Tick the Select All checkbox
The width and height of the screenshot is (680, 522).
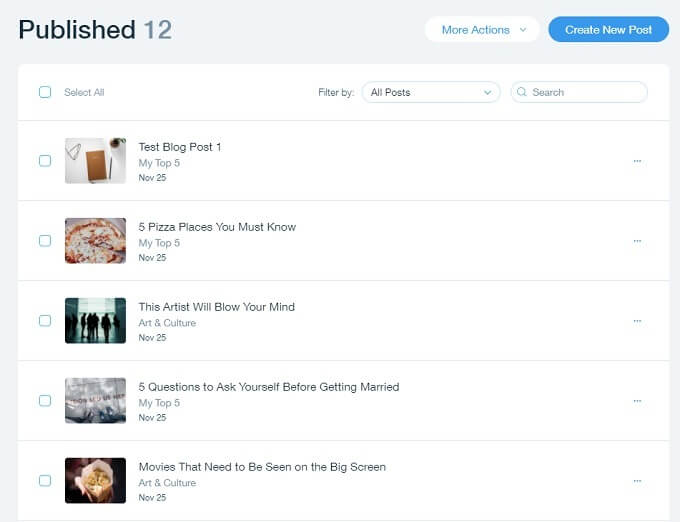(x=45, y=92)
